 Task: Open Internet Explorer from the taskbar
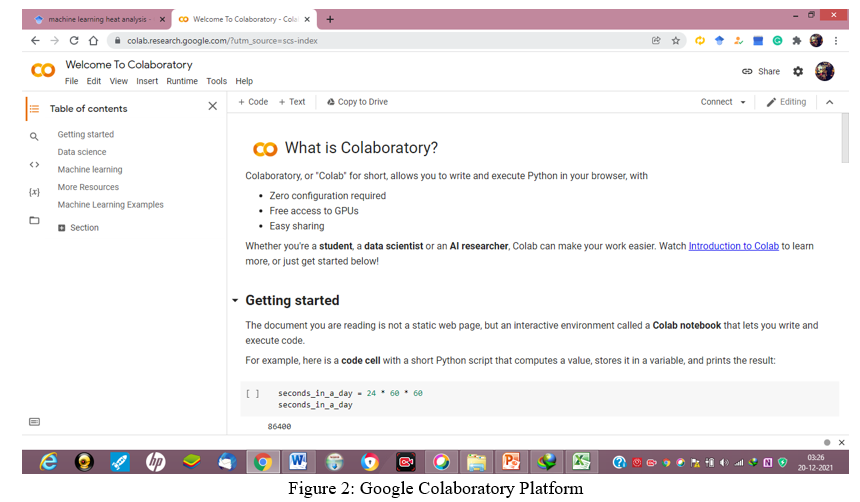tap(49, 462)
